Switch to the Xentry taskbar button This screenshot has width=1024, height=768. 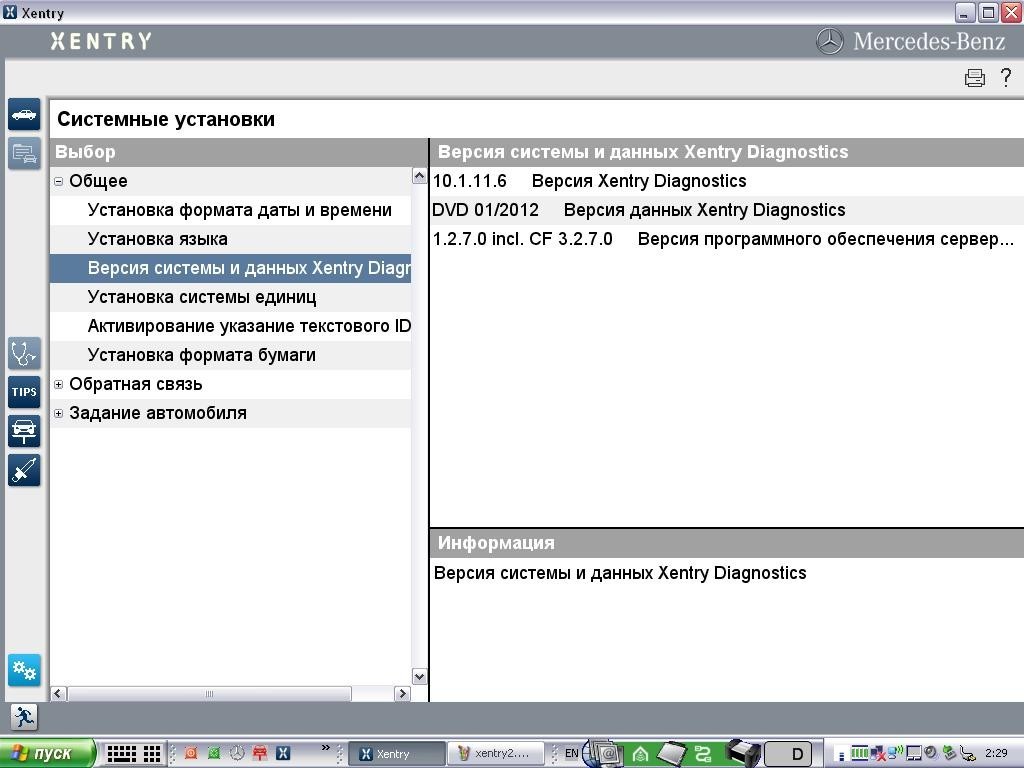click(396, 754)
